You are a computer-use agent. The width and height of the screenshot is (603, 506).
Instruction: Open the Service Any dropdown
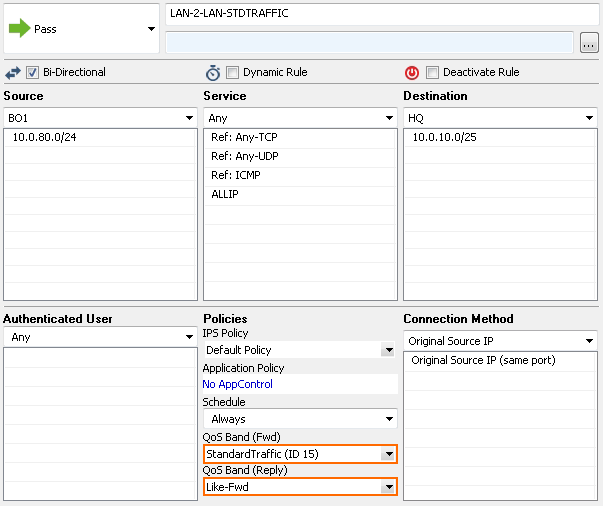coord(300,118)
